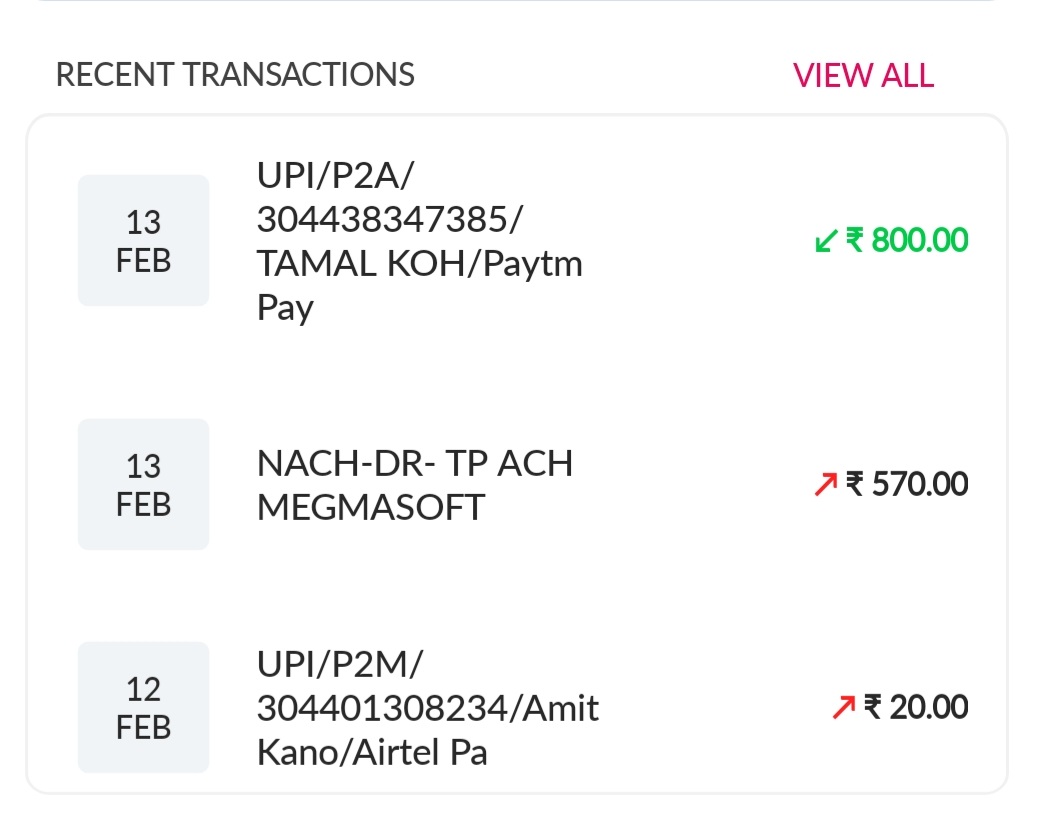The height and width of the screenshot is (823, 1057).
Task: Select the ₹ 800.00 credited amount
Action: 908,241
